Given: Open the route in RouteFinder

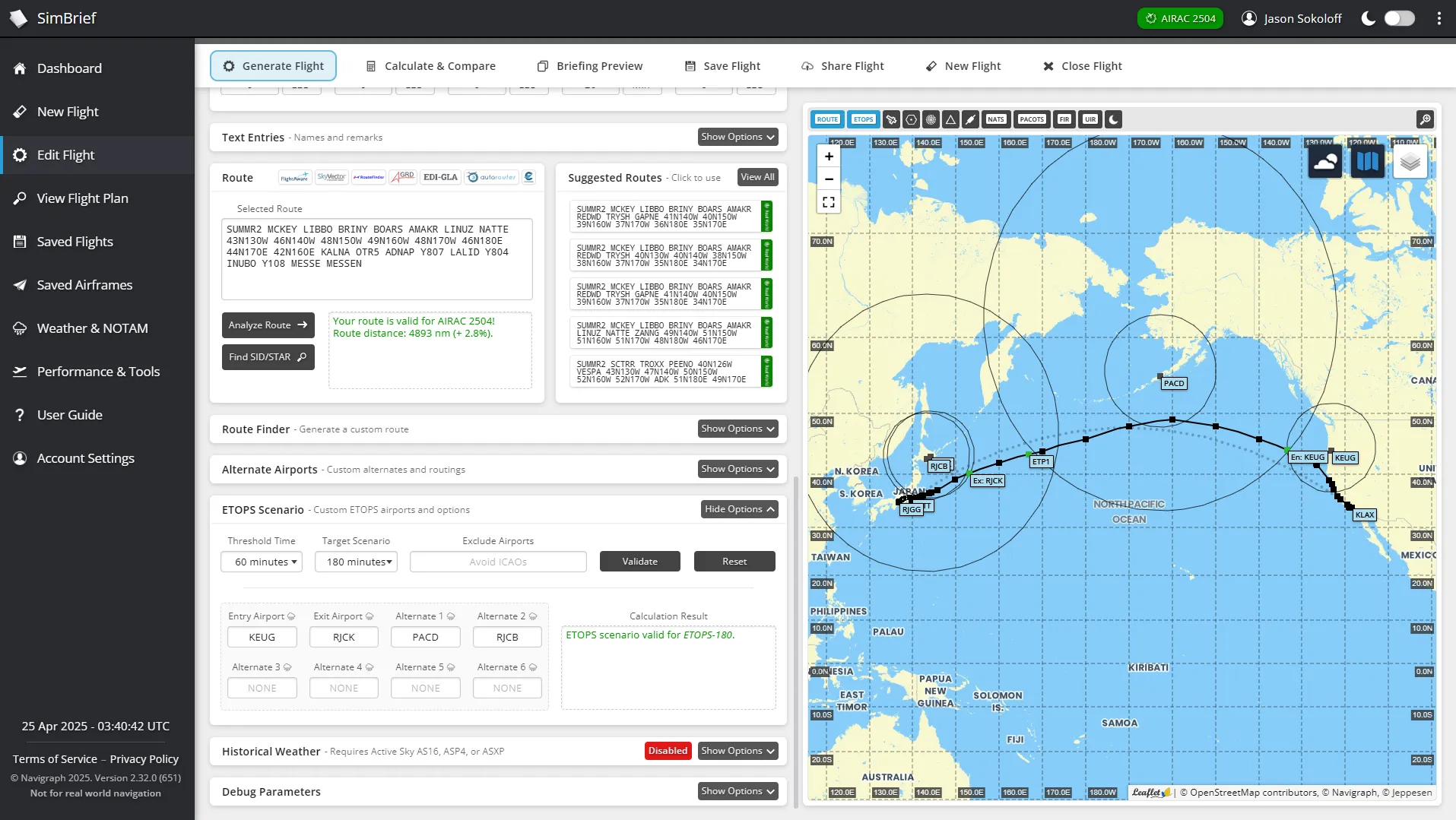Looking at the screenshot, I should (x=369, y=176).
